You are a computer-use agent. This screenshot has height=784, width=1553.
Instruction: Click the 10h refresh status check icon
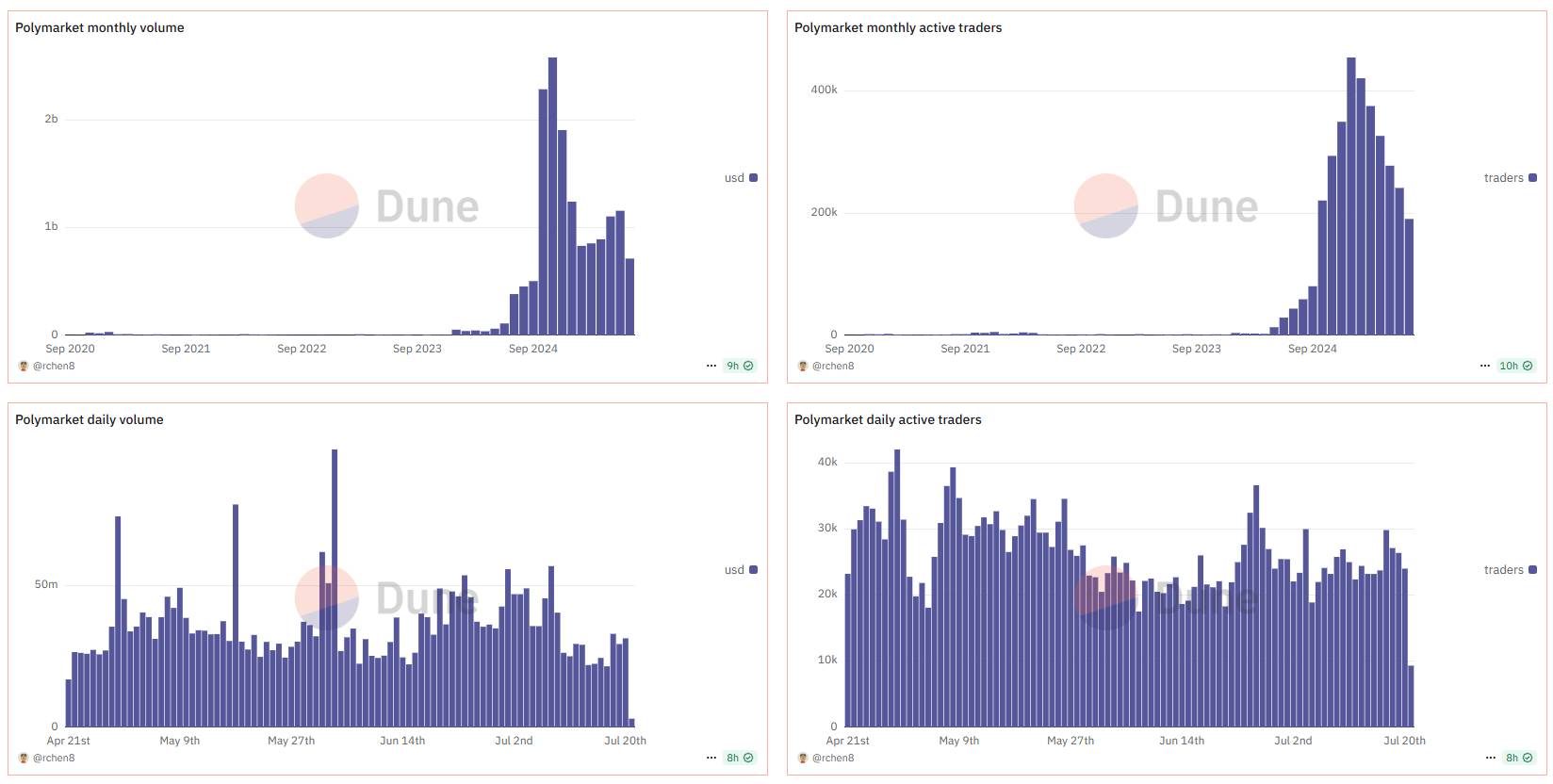point(1528,366)
